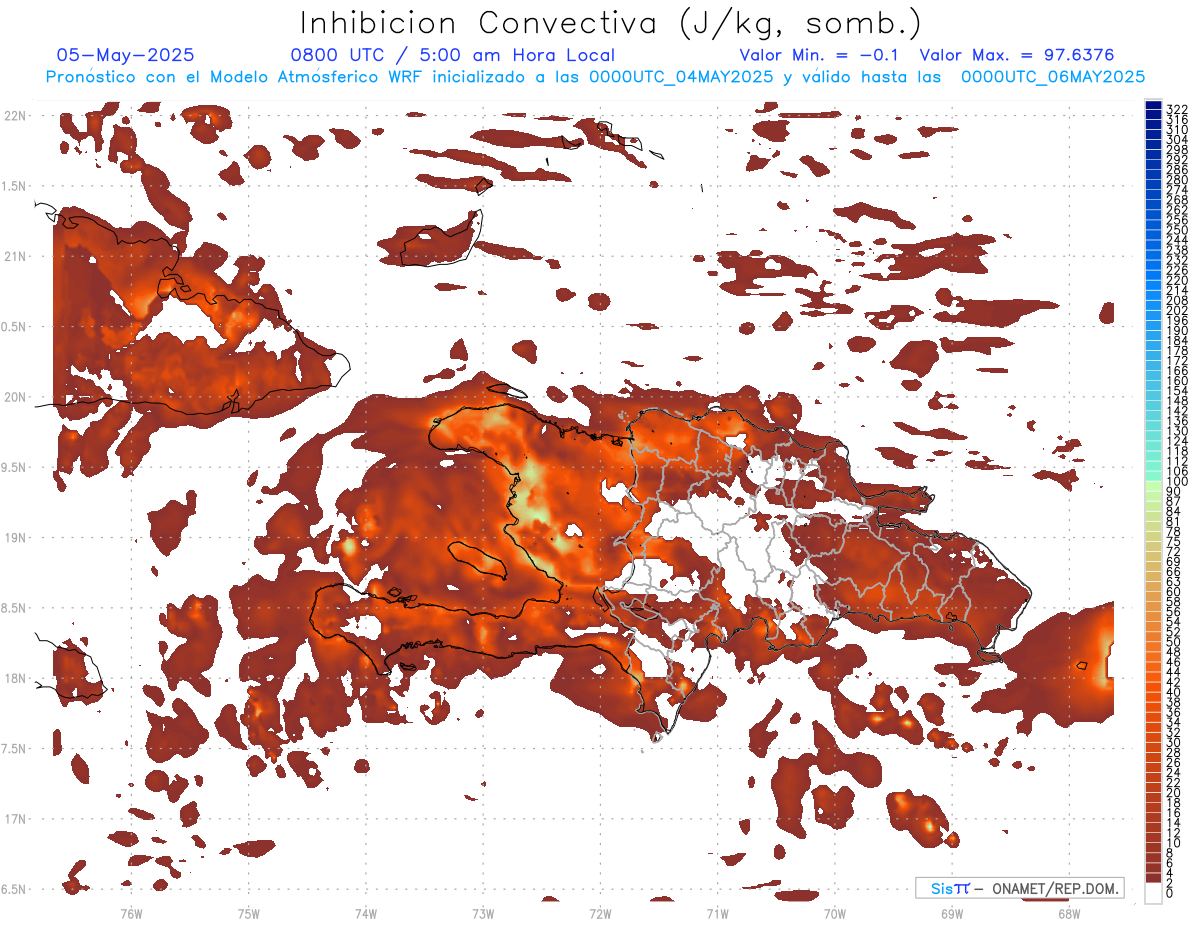Click the '17N' latitude label

[15, 819]
